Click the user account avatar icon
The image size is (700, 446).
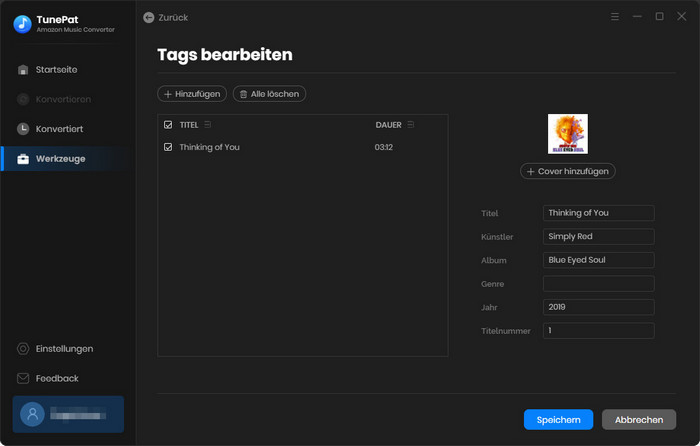point(33,414)
